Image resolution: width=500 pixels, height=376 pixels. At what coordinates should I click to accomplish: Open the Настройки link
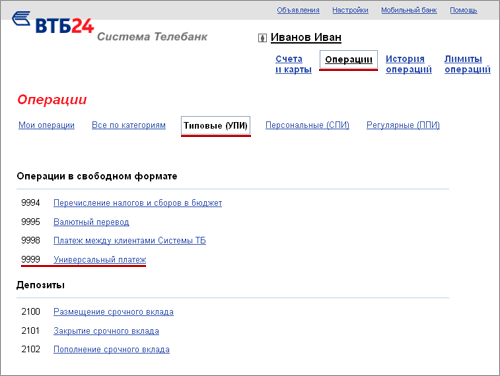click(350, 10)
